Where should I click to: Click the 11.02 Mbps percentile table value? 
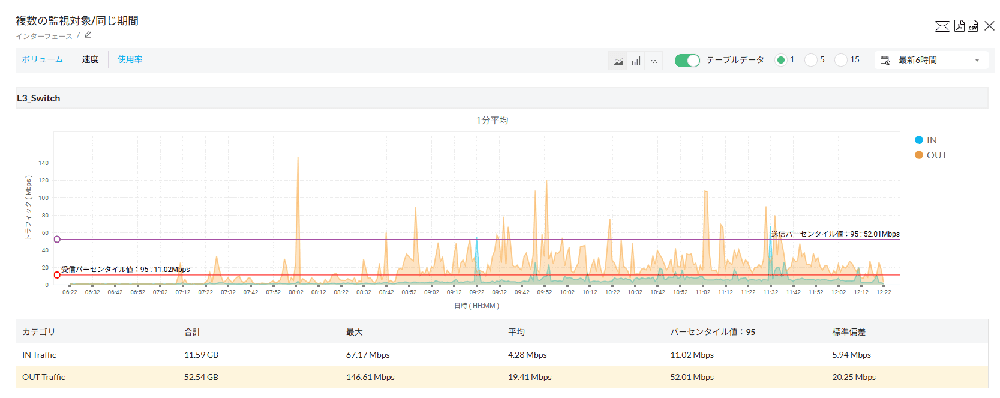692,355
